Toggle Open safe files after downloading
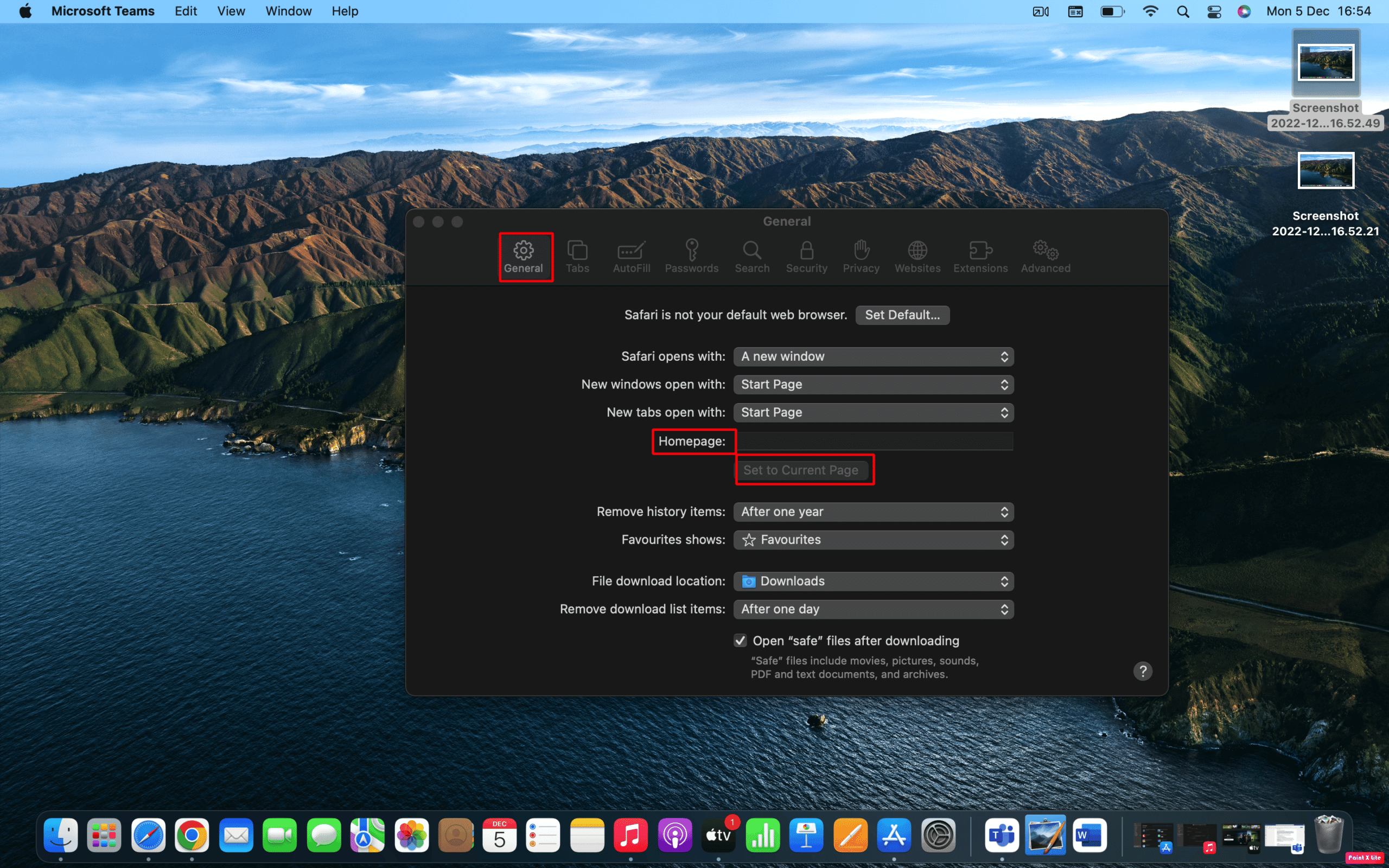 (739, 640)
